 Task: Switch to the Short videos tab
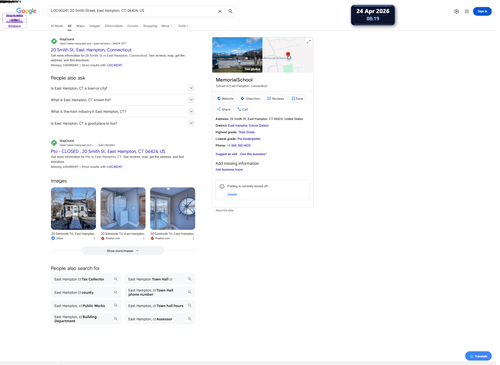114,26
